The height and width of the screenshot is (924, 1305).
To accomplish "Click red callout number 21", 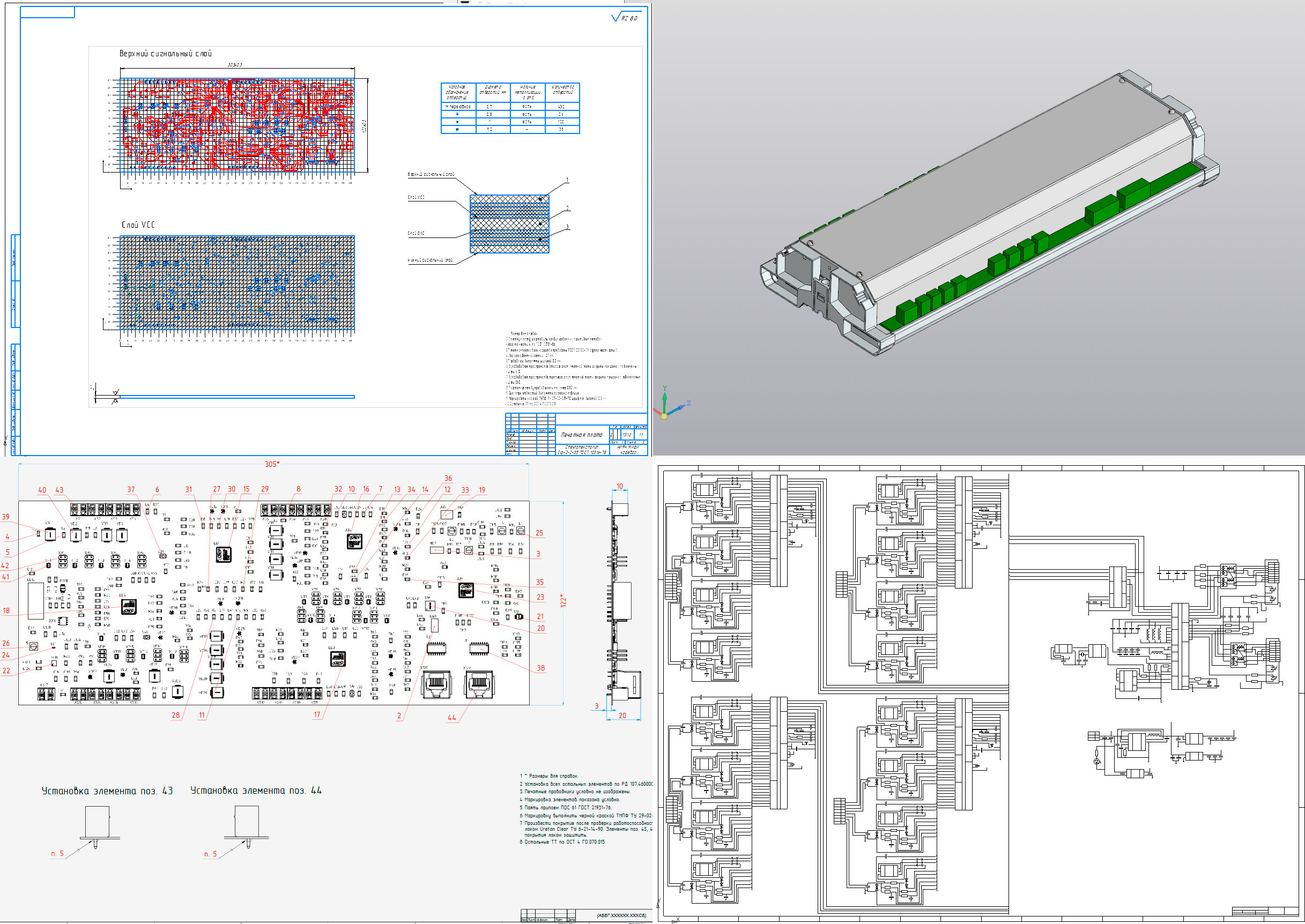I will click(x=540, y=617).
